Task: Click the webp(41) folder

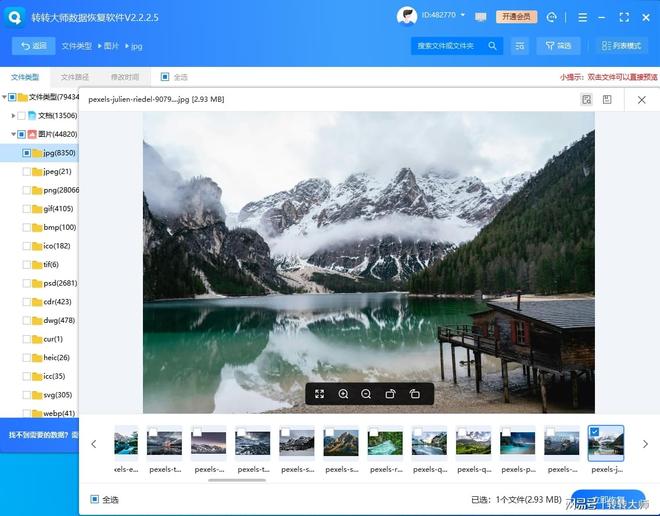Action: (53, 413)
